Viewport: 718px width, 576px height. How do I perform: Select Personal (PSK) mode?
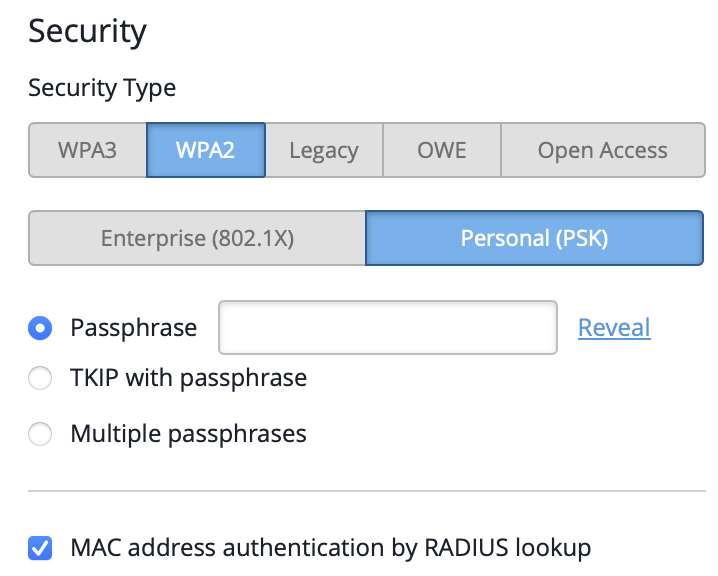coord(534,238)
